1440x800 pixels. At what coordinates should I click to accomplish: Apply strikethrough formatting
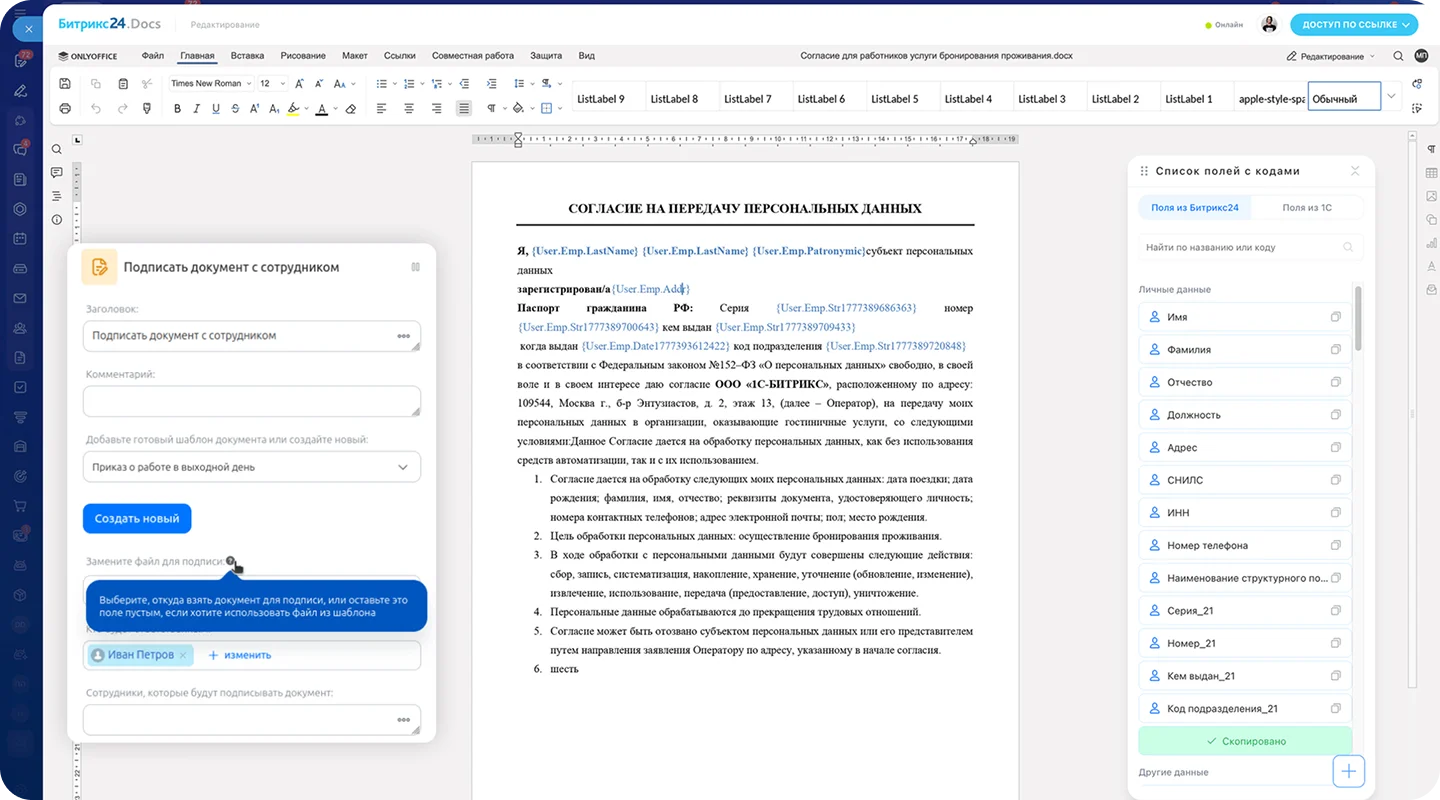point(235,108)
